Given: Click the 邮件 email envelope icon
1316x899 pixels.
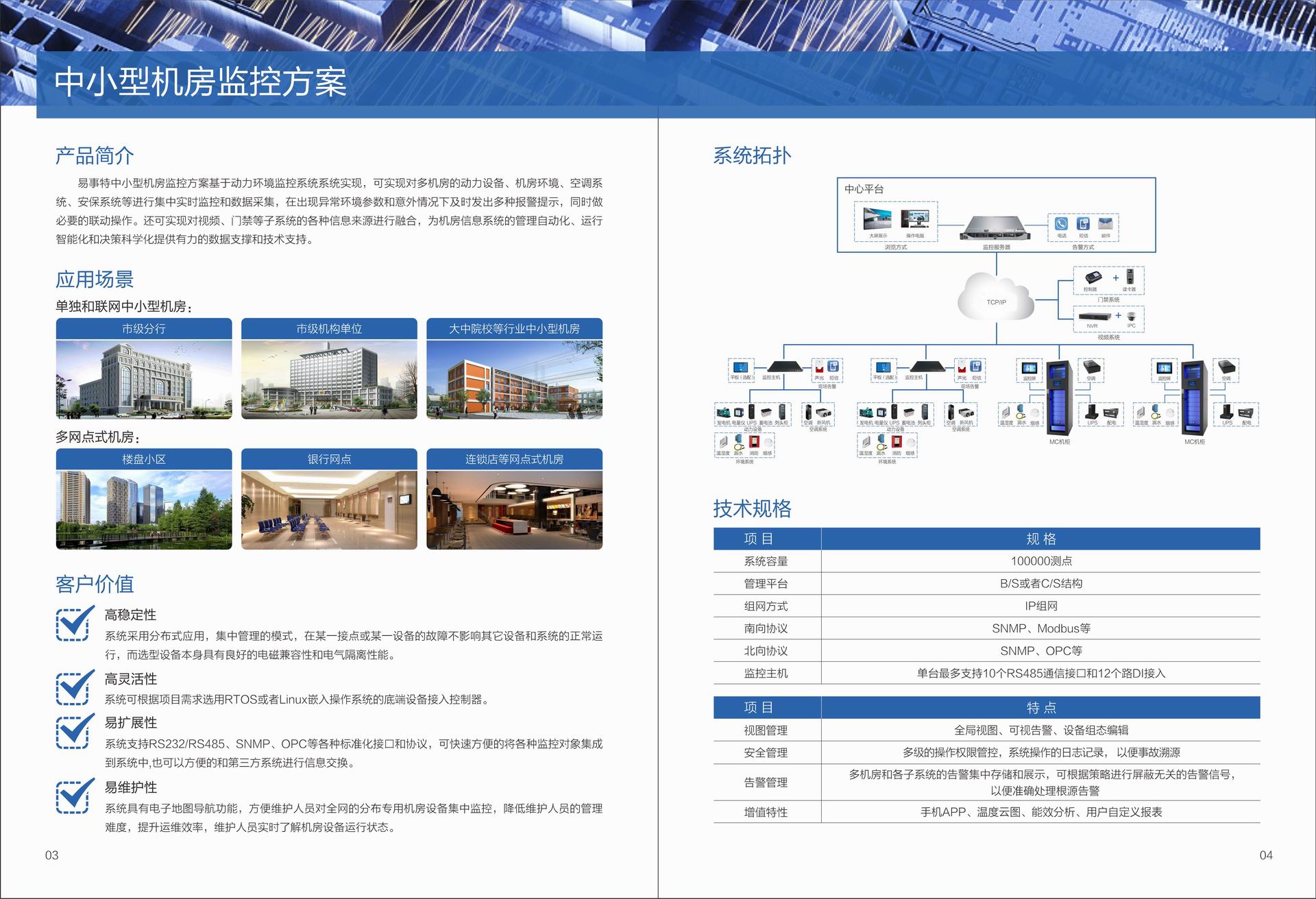Looking at the screenshot, I should (1106, 223).
